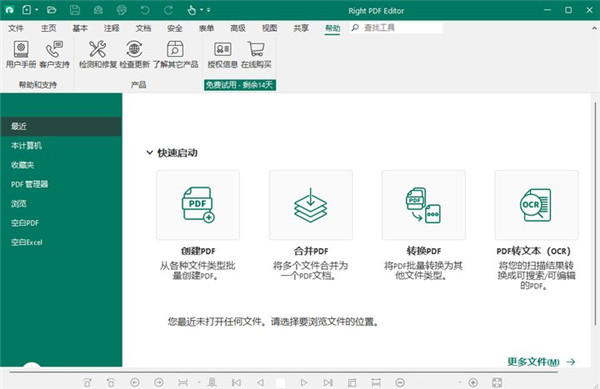The height and width of the screenshot is (389, 600).
Task: Go to the previous page
Action: click(x=261, y=382)
